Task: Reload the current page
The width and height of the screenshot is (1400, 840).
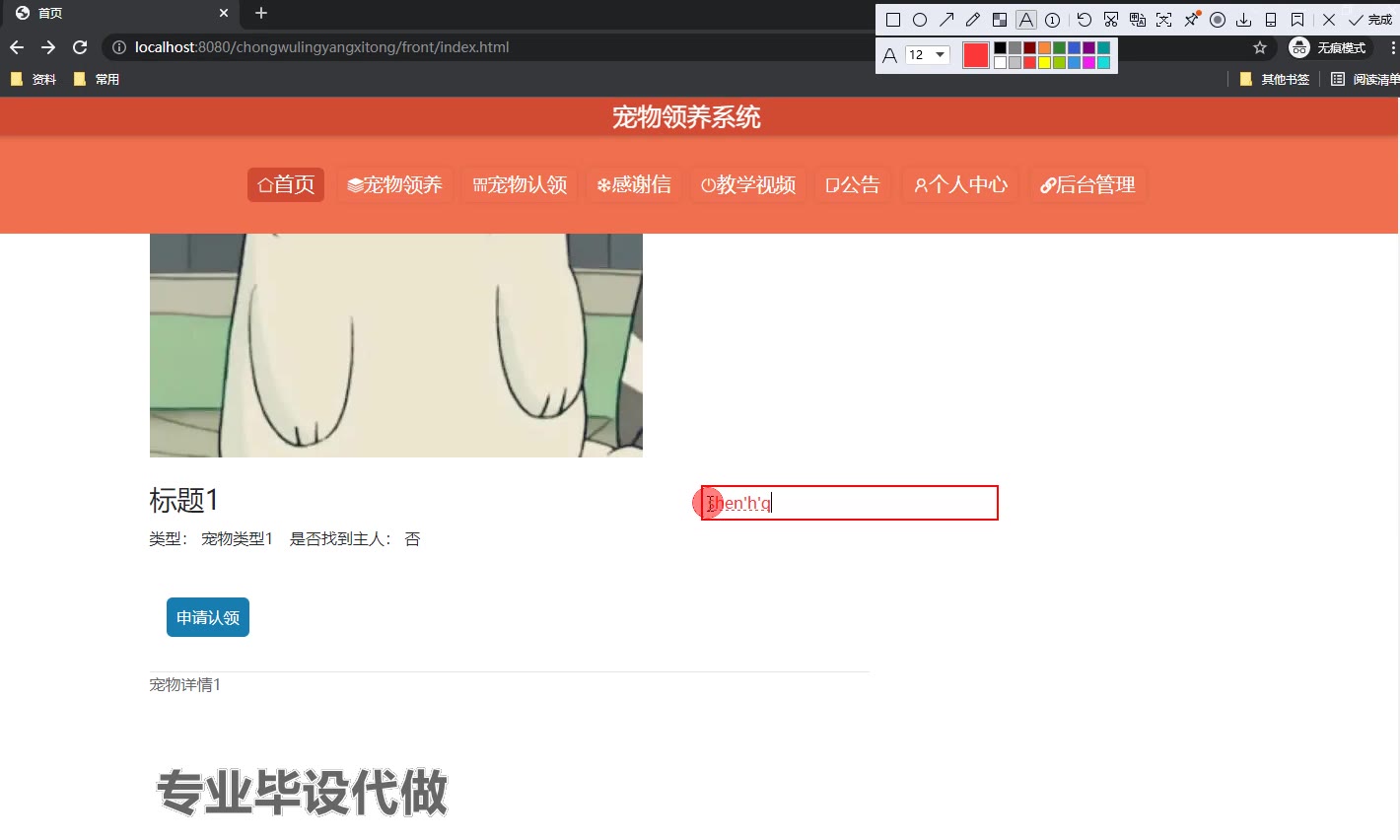Action: pyautogui.click(x=80, y=47)
